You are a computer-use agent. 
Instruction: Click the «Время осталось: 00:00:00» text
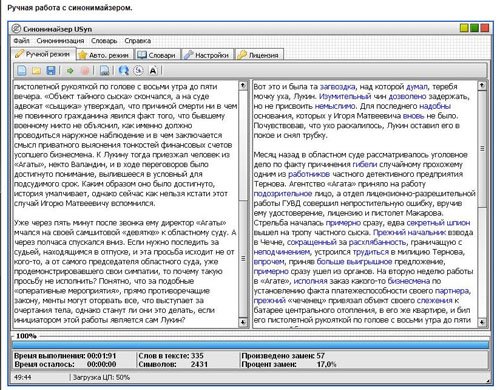[x=65, y=364]
